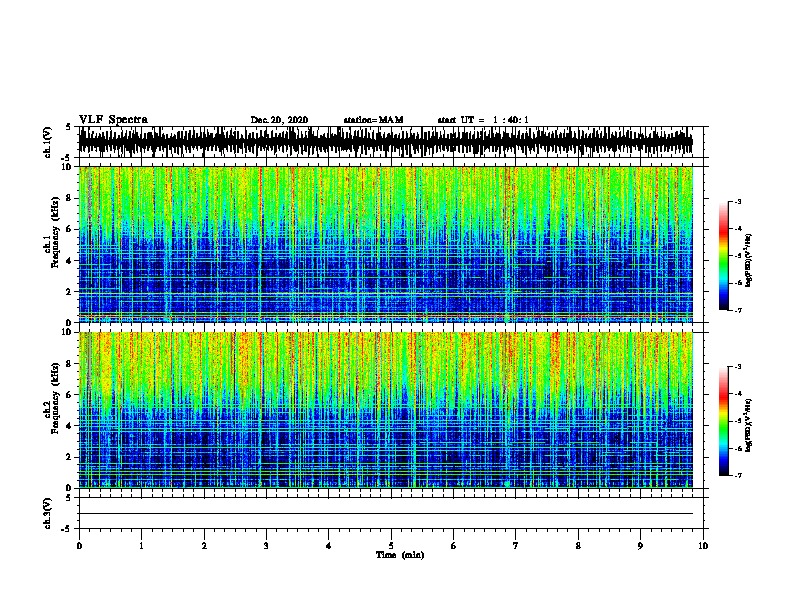Viewport: 792px width, 612px height.
Task: Click inside the ch.2 spectrogram panel
Action: pos(385,410)
